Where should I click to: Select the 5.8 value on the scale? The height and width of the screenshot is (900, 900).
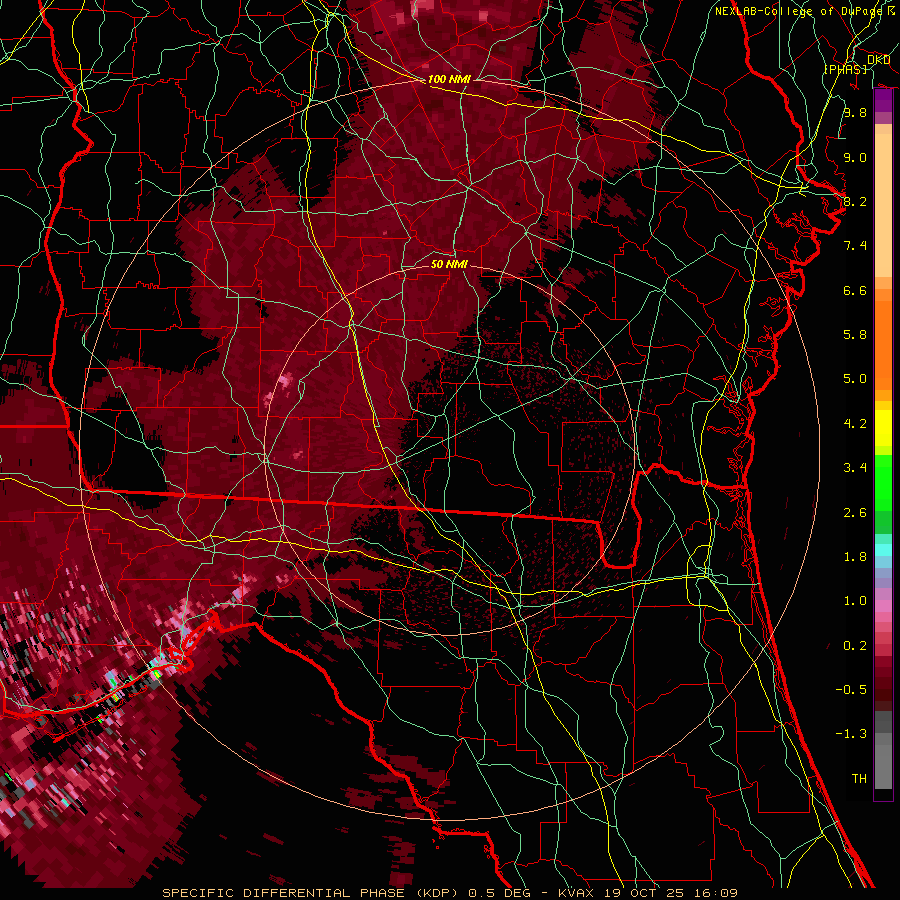(x=855, y=335)
